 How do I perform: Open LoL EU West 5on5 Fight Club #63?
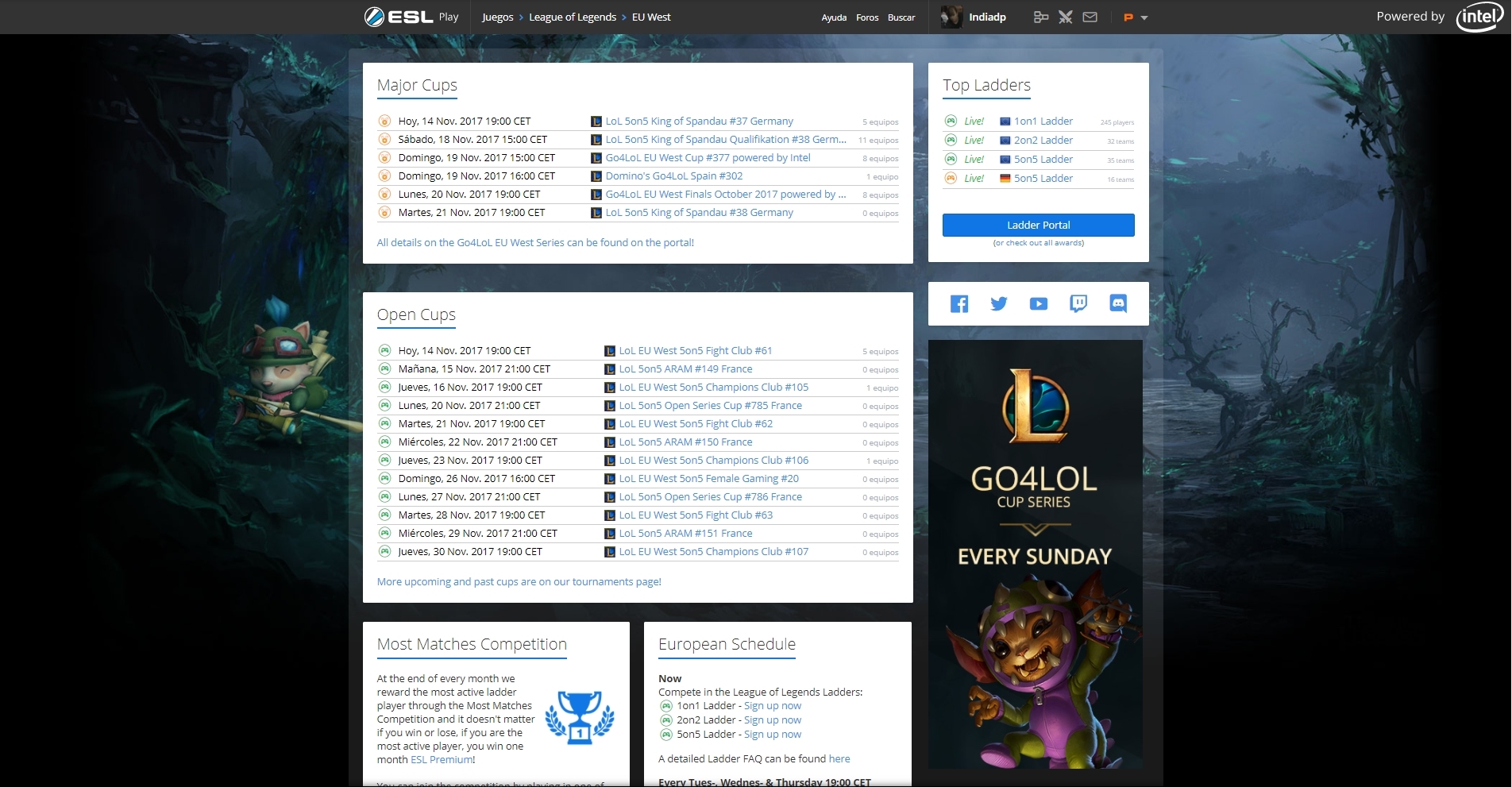coord(695,515)
